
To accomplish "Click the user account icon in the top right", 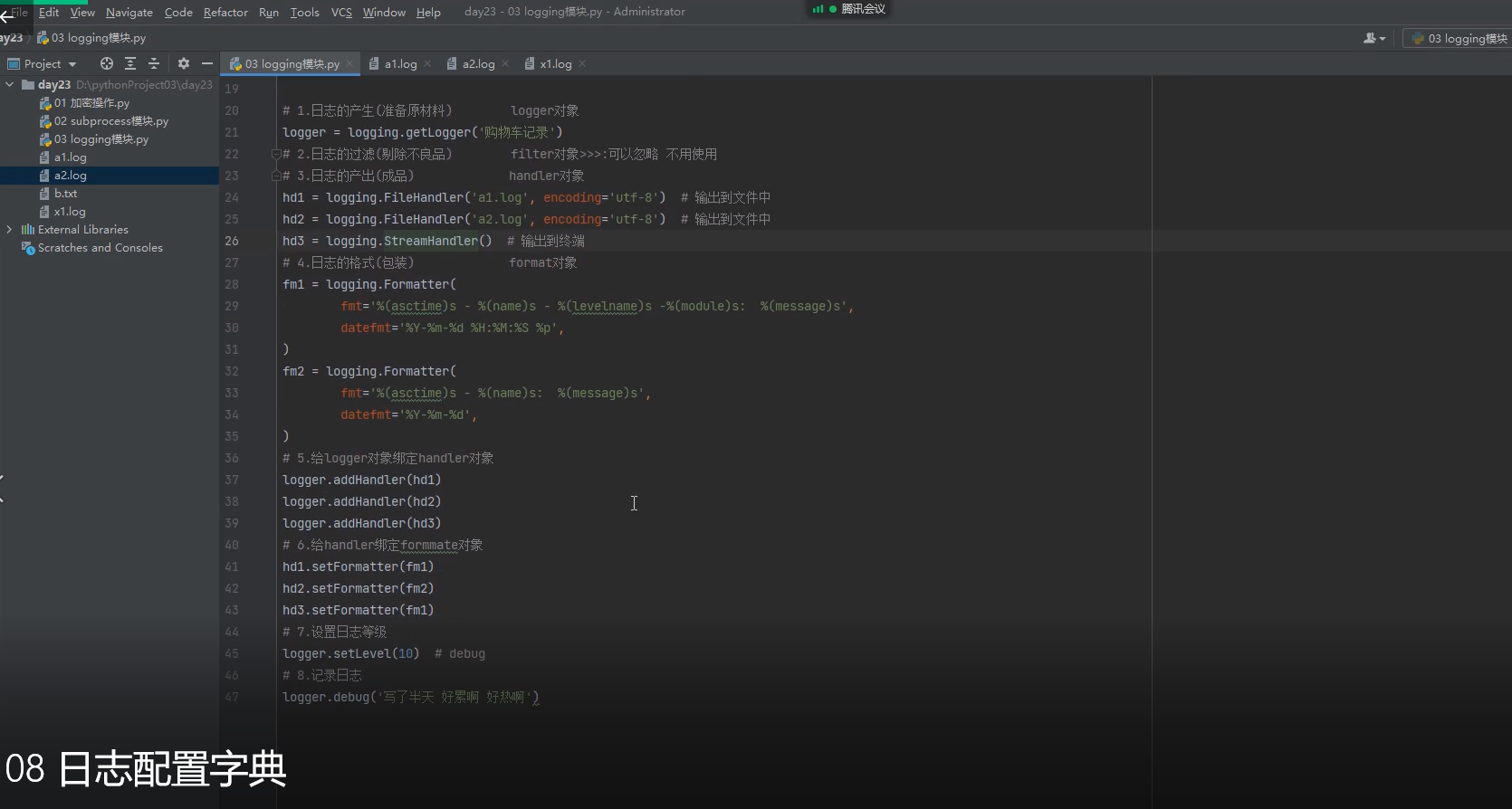I will (x=1374, y=38).
